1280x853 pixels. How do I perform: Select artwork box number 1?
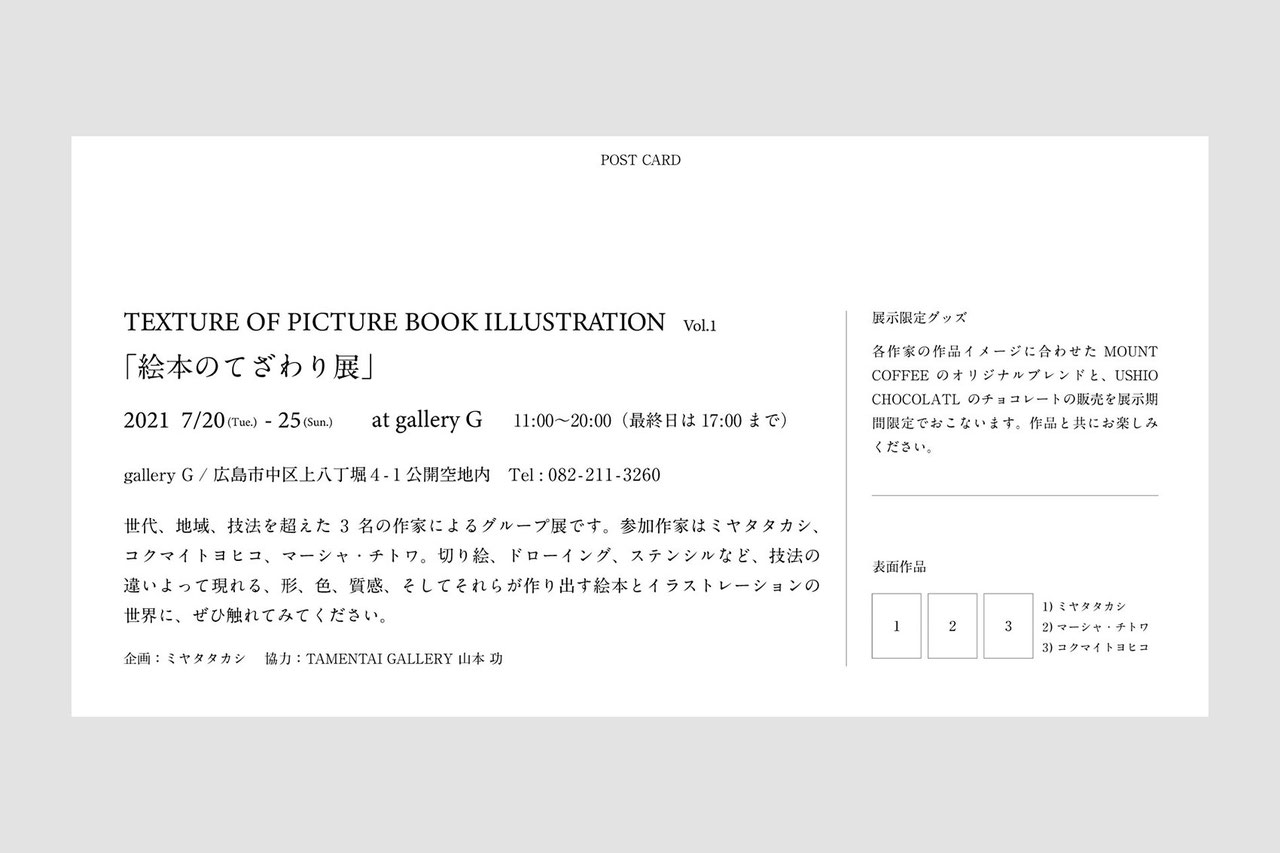coord(897,626)
